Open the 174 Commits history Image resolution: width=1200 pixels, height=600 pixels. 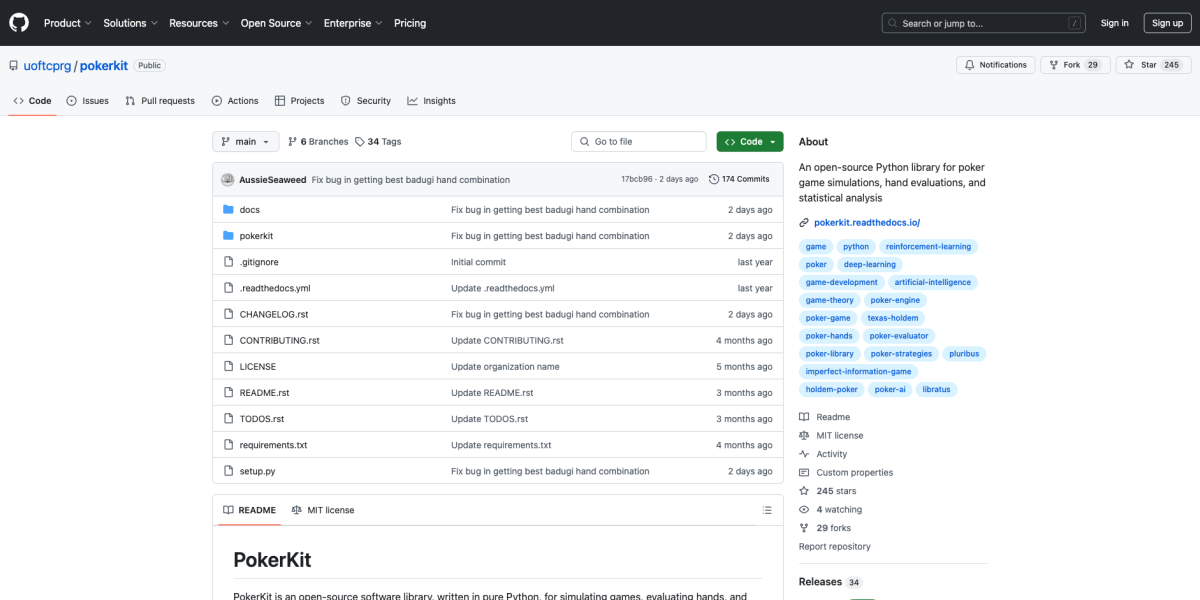pos(739,180)
